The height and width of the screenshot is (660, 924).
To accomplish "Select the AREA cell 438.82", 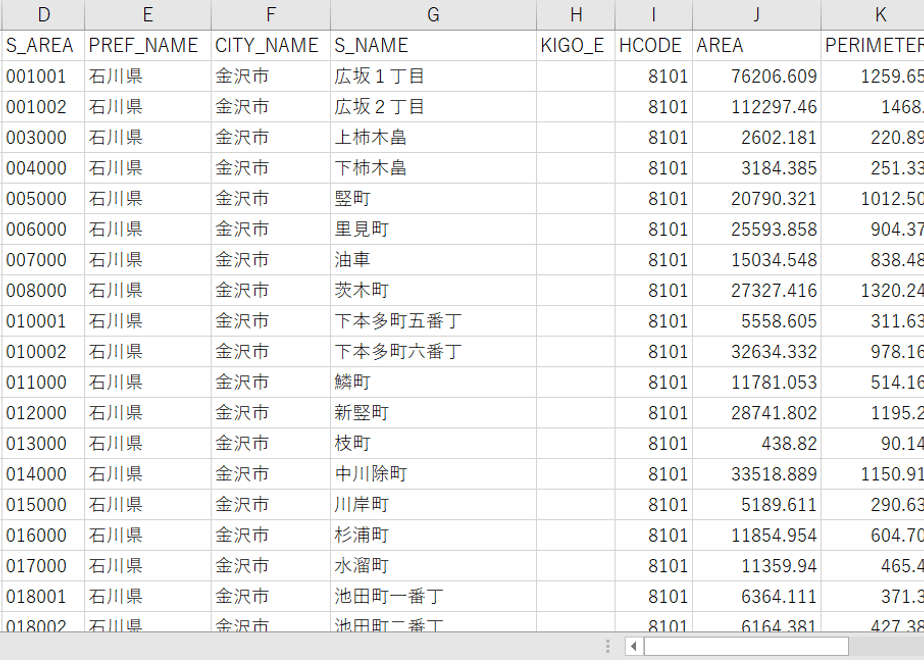I will point(757,444).
